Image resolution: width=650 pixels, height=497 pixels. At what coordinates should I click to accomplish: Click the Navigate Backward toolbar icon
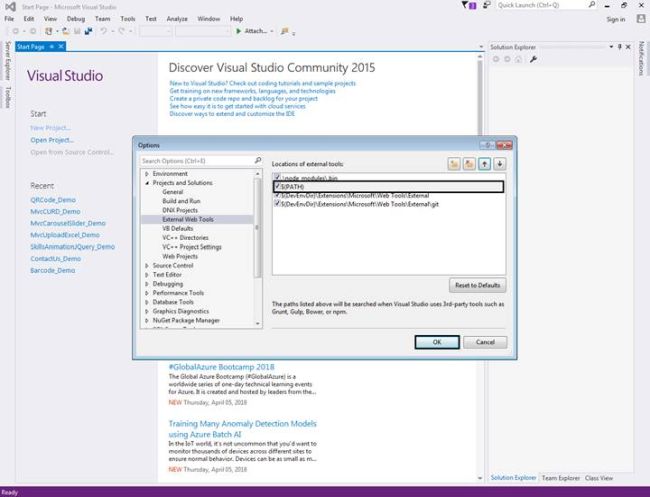16,31
